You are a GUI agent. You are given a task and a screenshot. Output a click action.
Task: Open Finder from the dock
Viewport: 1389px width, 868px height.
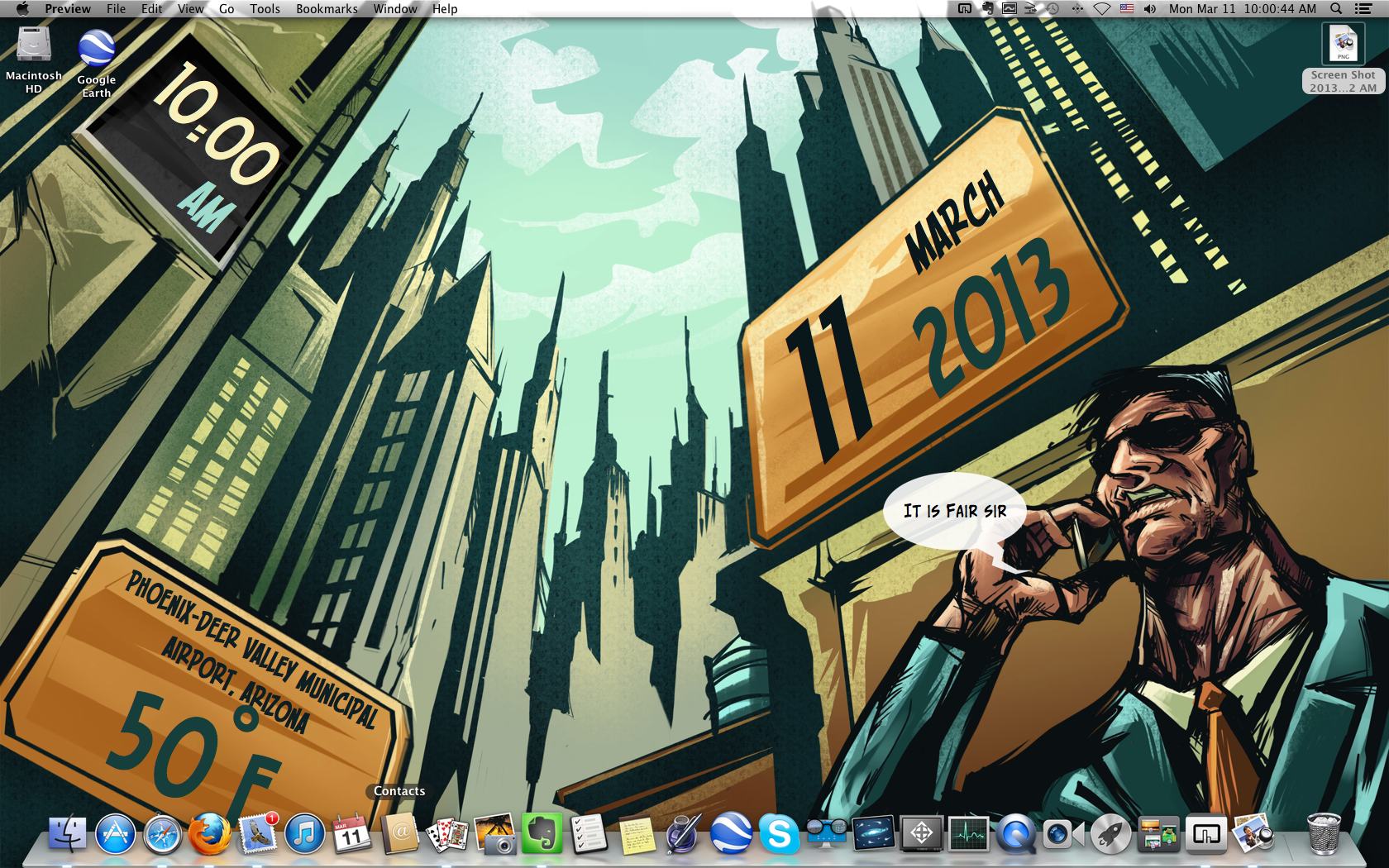point(68,834)
